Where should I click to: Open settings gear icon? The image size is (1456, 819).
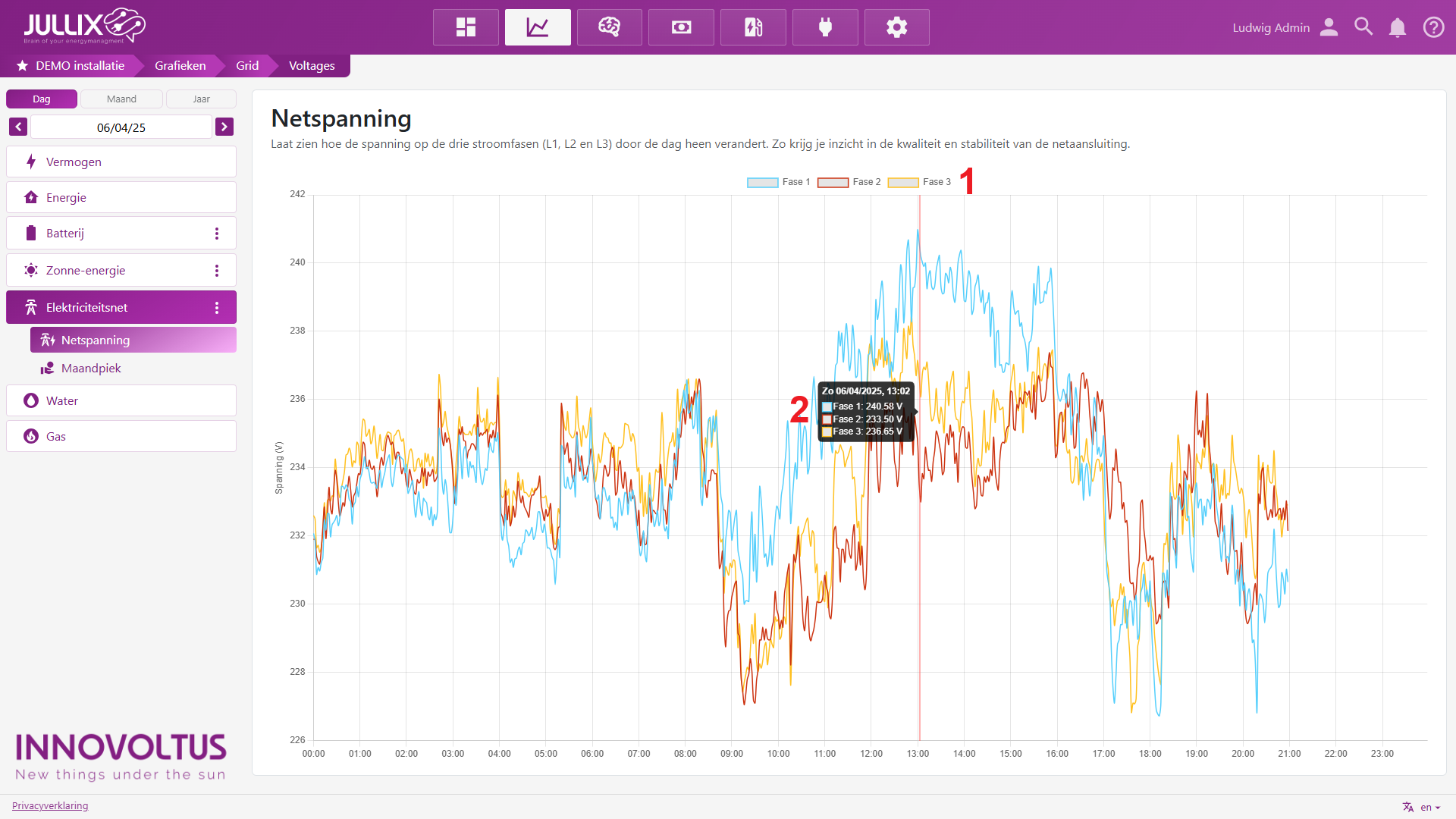click(x=896, y=27)
